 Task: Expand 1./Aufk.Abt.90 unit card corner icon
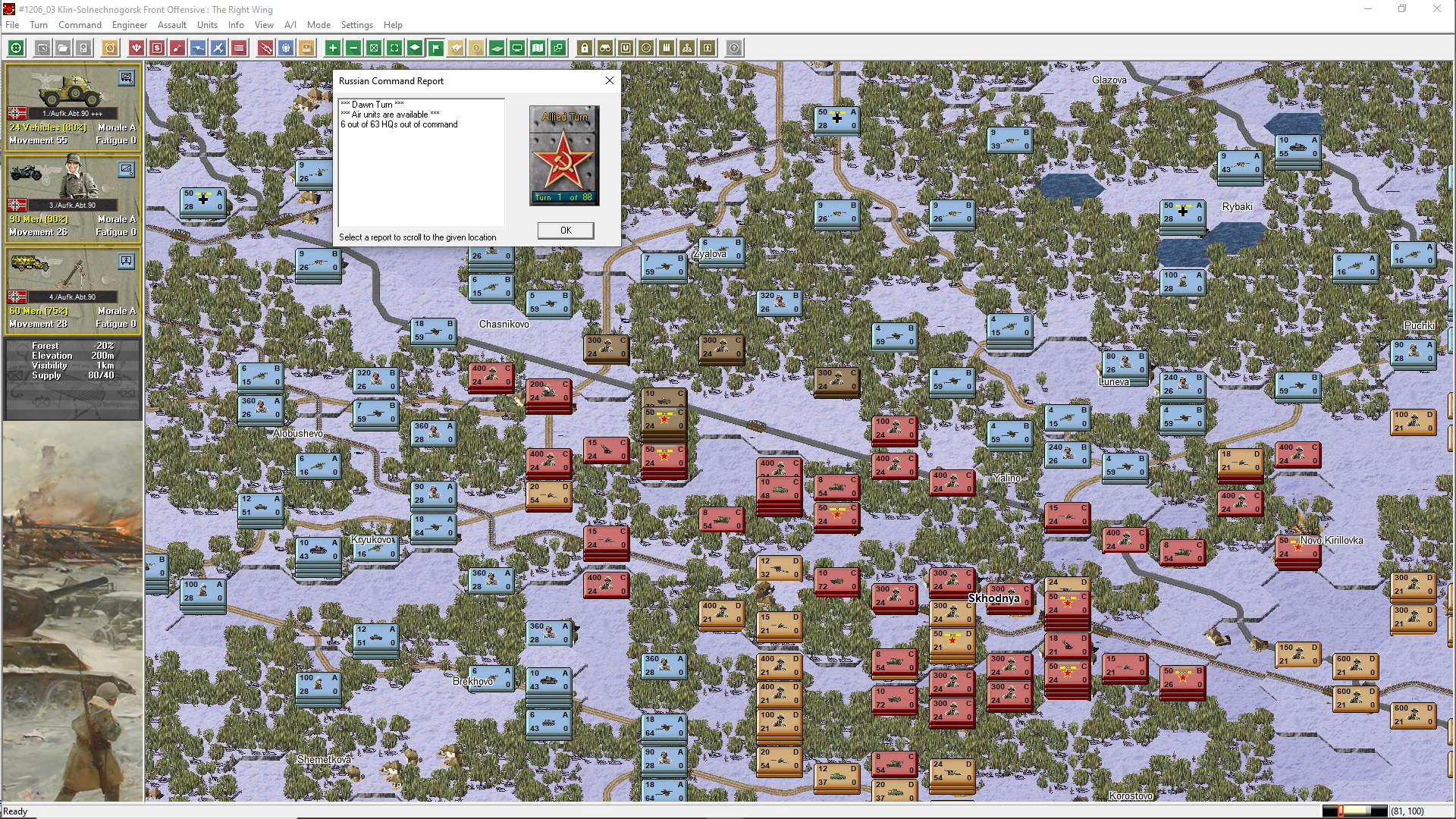coord(127,77)
